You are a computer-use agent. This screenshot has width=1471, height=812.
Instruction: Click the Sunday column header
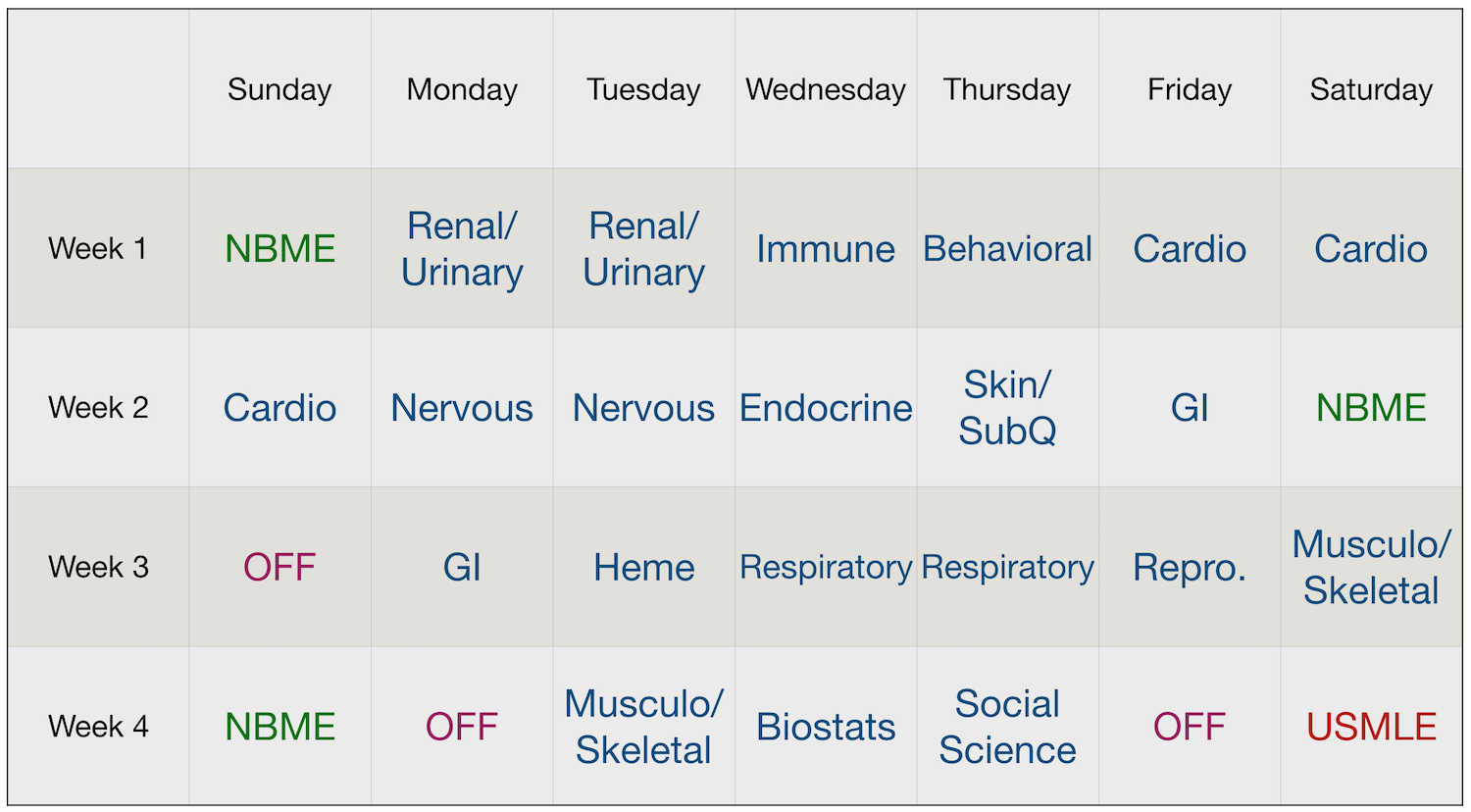pos(279,89)
